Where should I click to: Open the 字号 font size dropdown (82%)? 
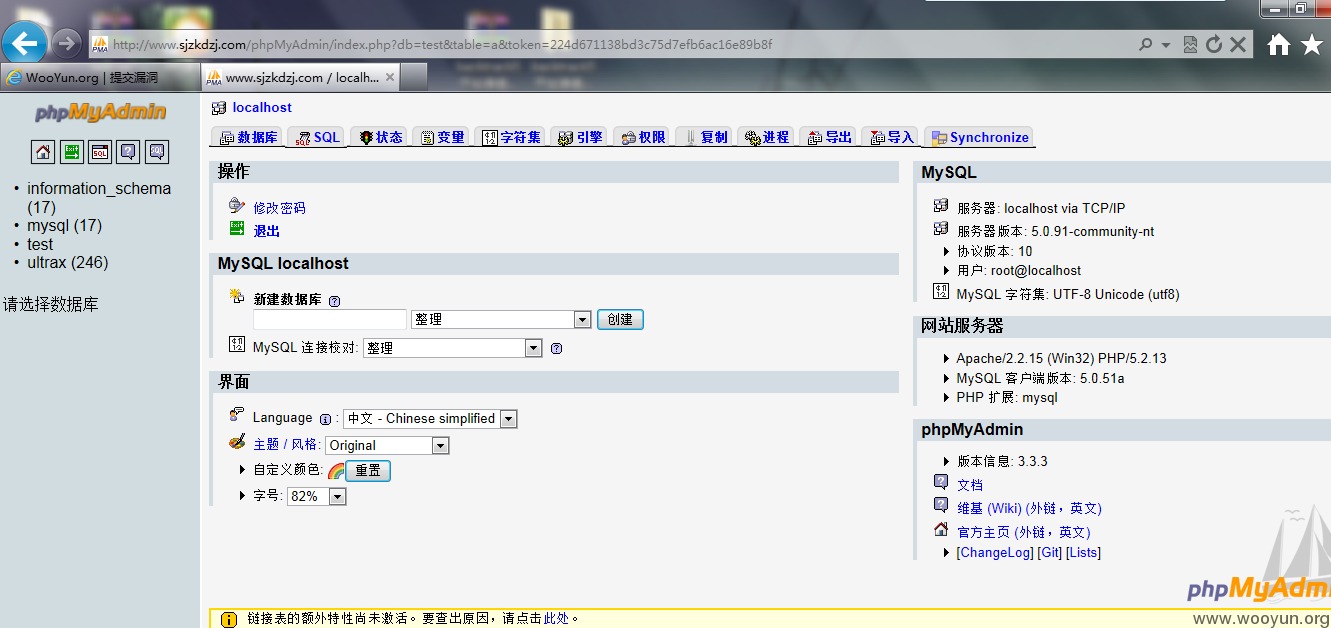316,496
